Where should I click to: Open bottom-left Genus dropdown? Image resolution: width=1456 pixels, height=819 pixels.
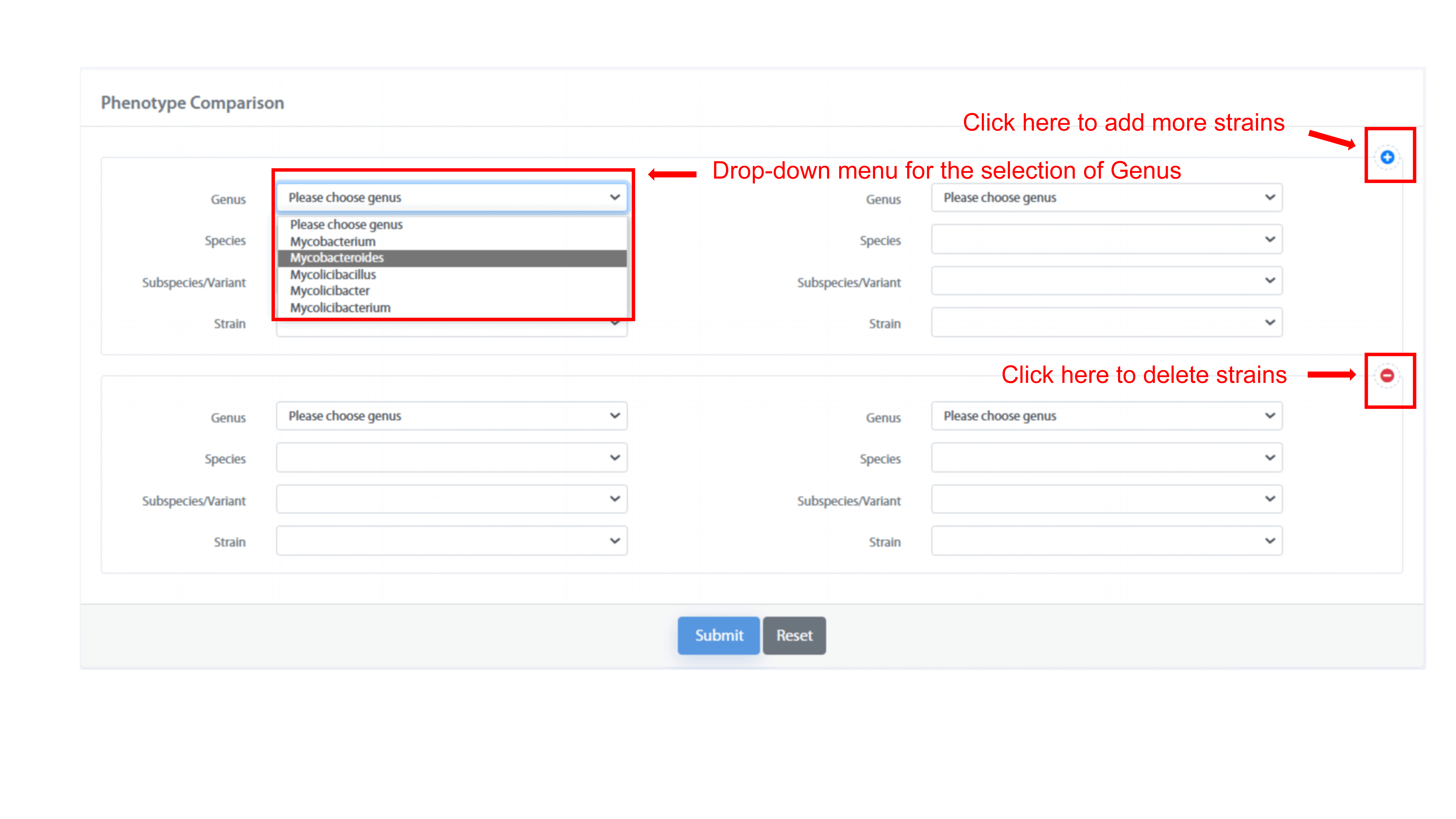pos(452,416)
